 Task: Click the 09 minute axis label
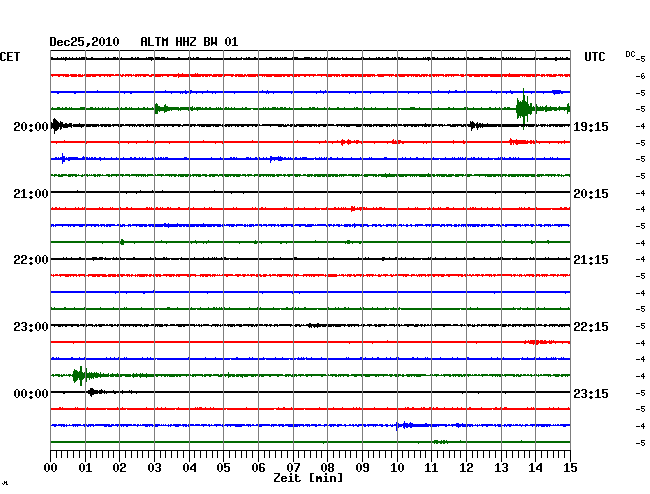click(362, 468)
